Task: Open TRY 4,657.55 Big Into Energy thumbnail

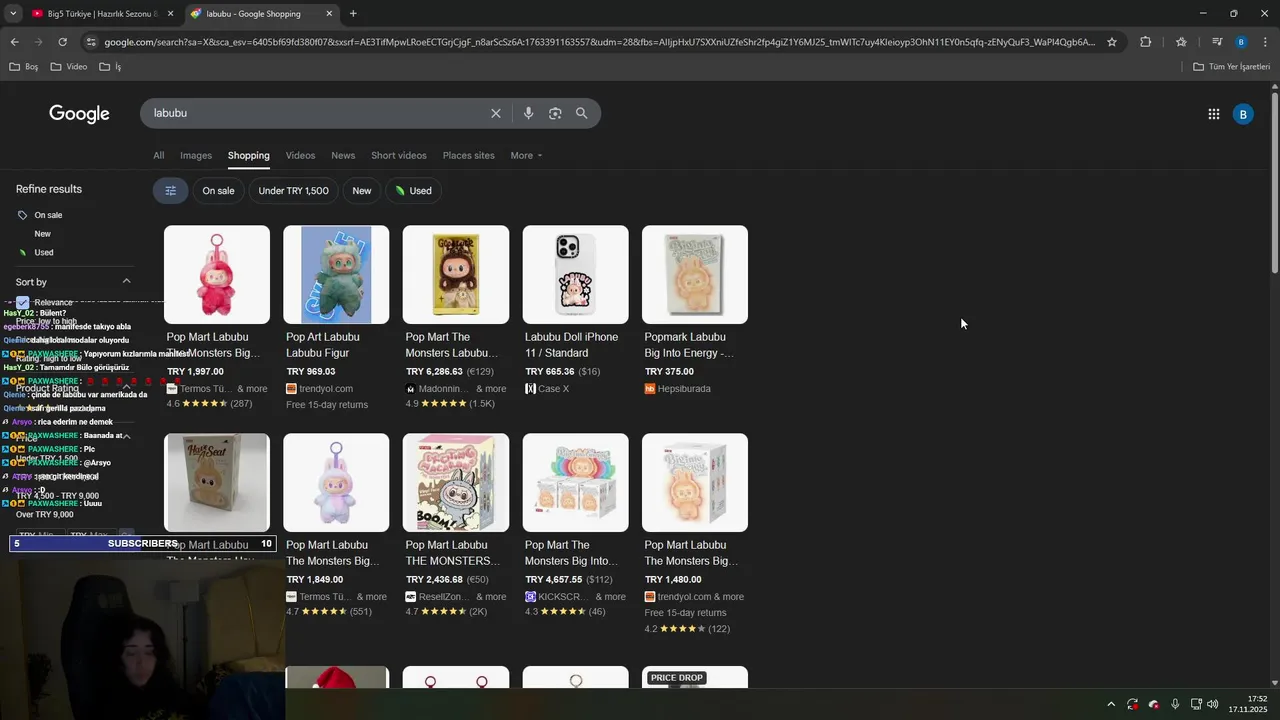Action: click(576, 483)
